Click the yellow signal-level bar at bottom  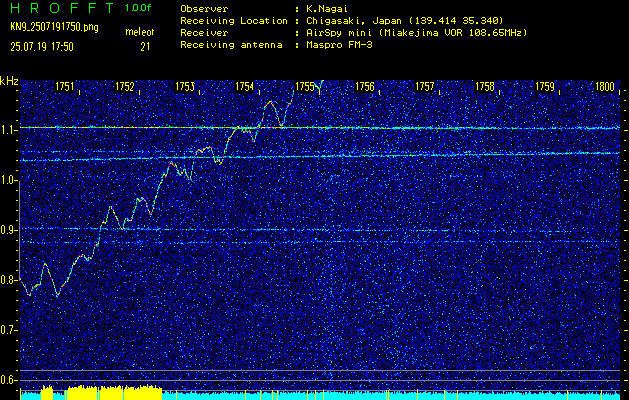tap(114, 393)
